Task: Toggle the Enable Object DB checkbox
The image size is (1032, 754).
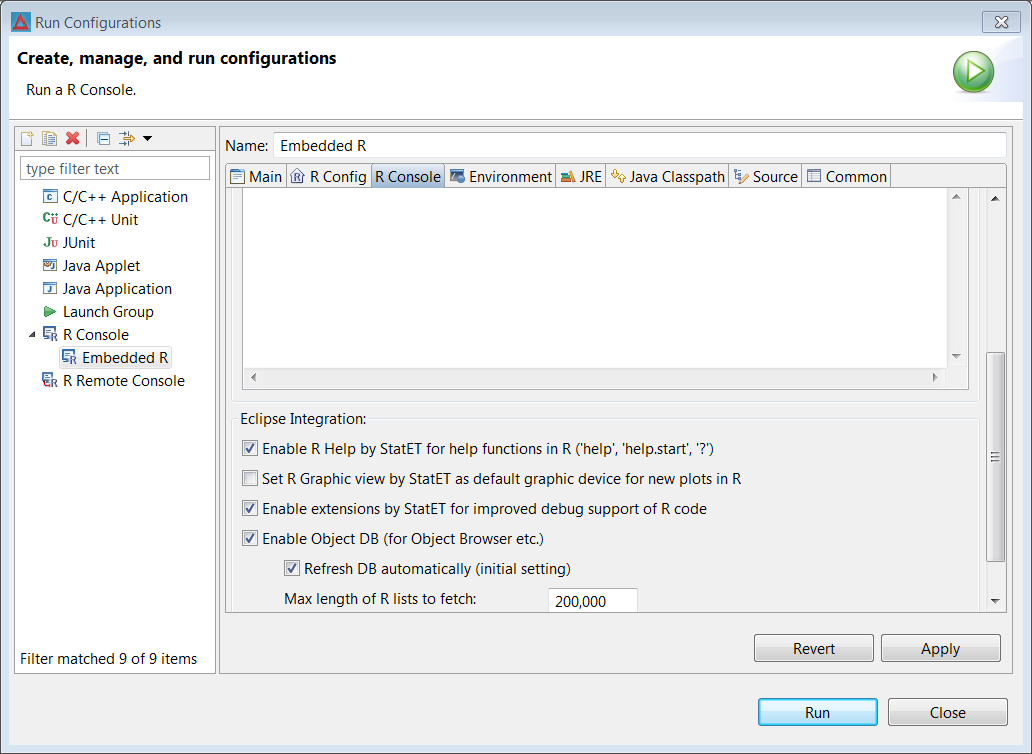Action: [x=249, y=538]
